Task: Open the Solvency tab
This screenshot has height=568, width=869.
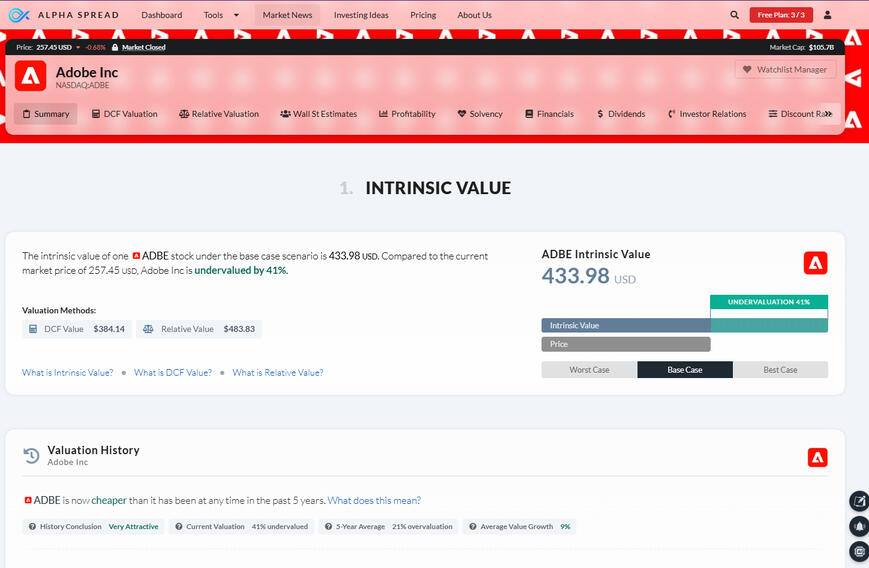Action: click(x=480, y=114)
